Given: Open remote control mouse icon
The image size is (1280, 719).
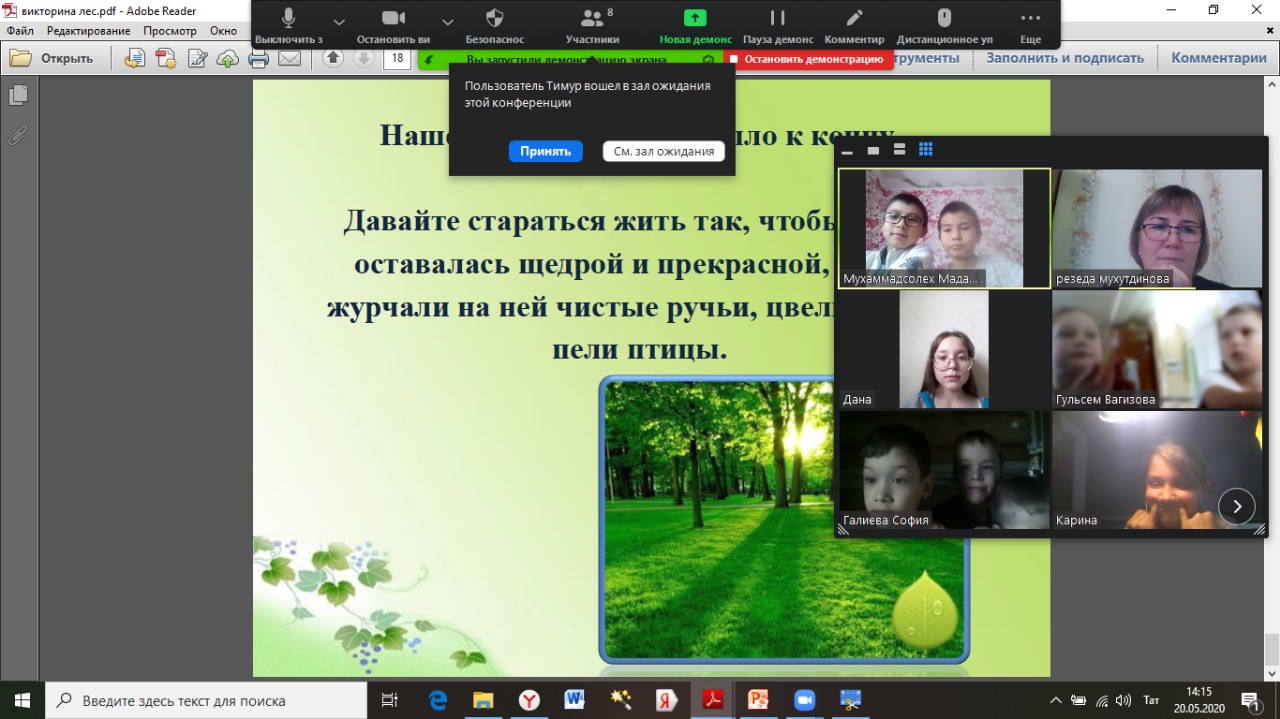Looking at the screenshot, I should tap(944, 19).
